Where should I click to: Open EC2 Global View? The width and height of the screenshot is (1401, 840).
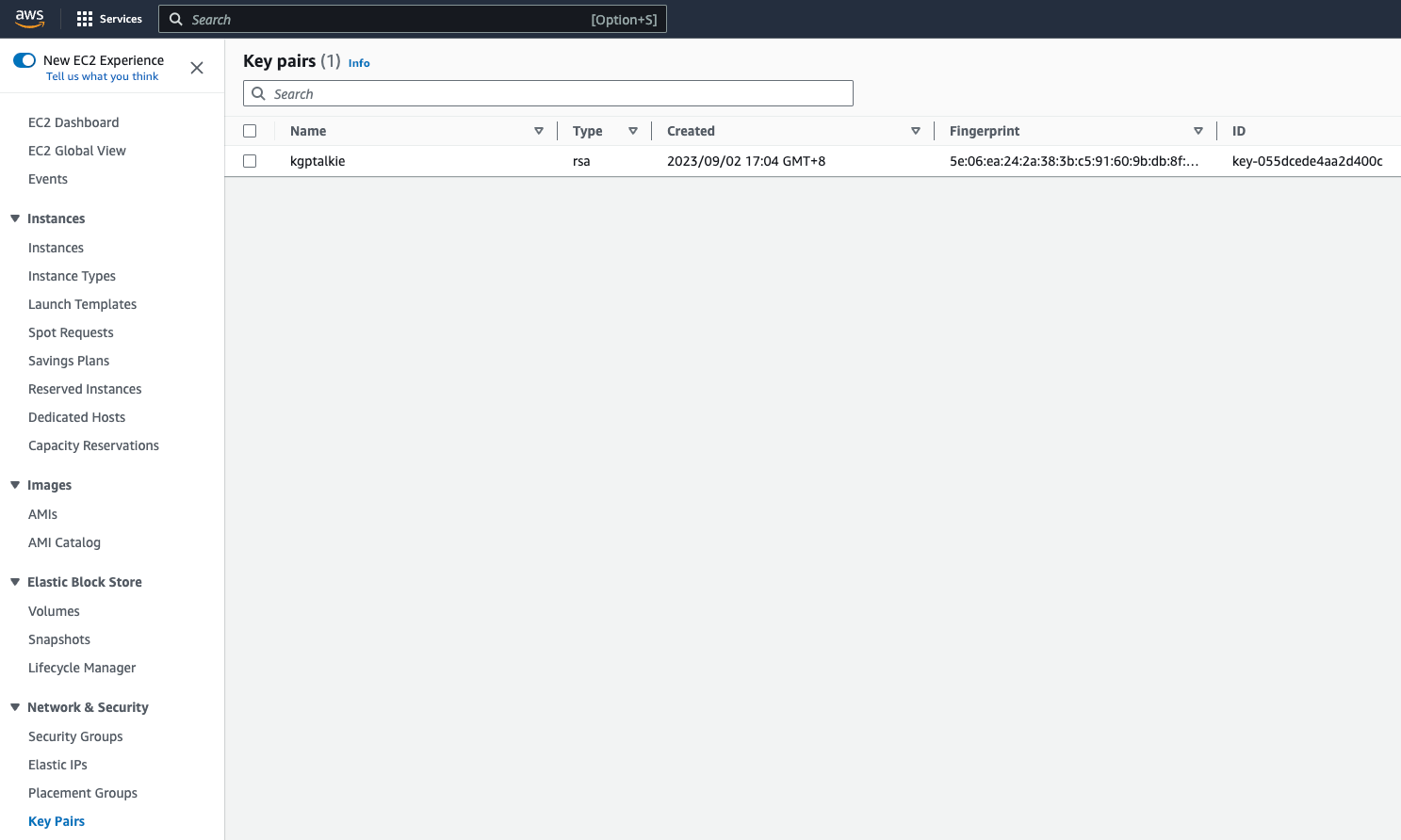pyautogui.click(x=77, y=151)
